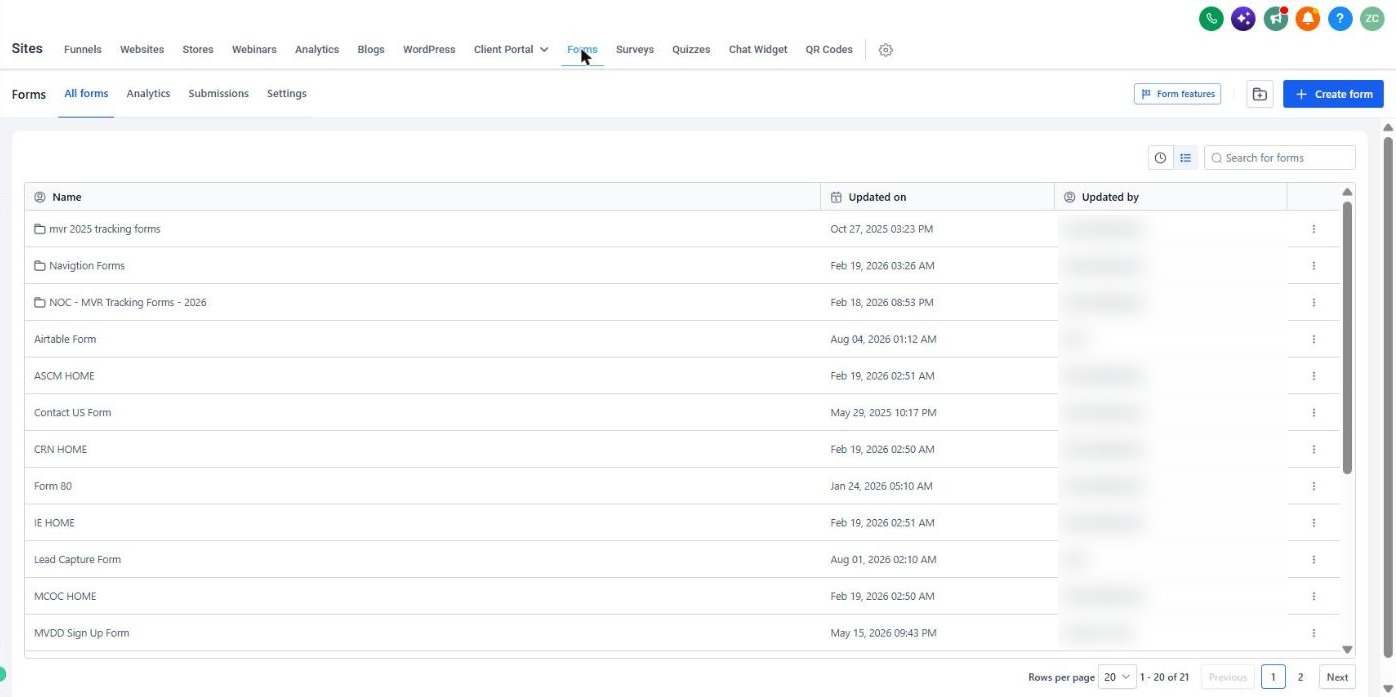Open the orange notifications bell

(x=1308, y=18)
